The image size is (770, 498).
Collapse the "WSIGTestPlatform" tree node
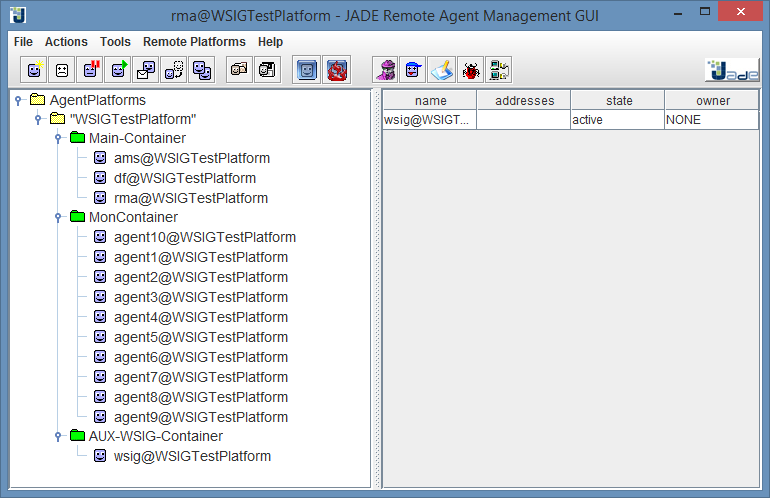pyautogui.click(x=38, y=119)
